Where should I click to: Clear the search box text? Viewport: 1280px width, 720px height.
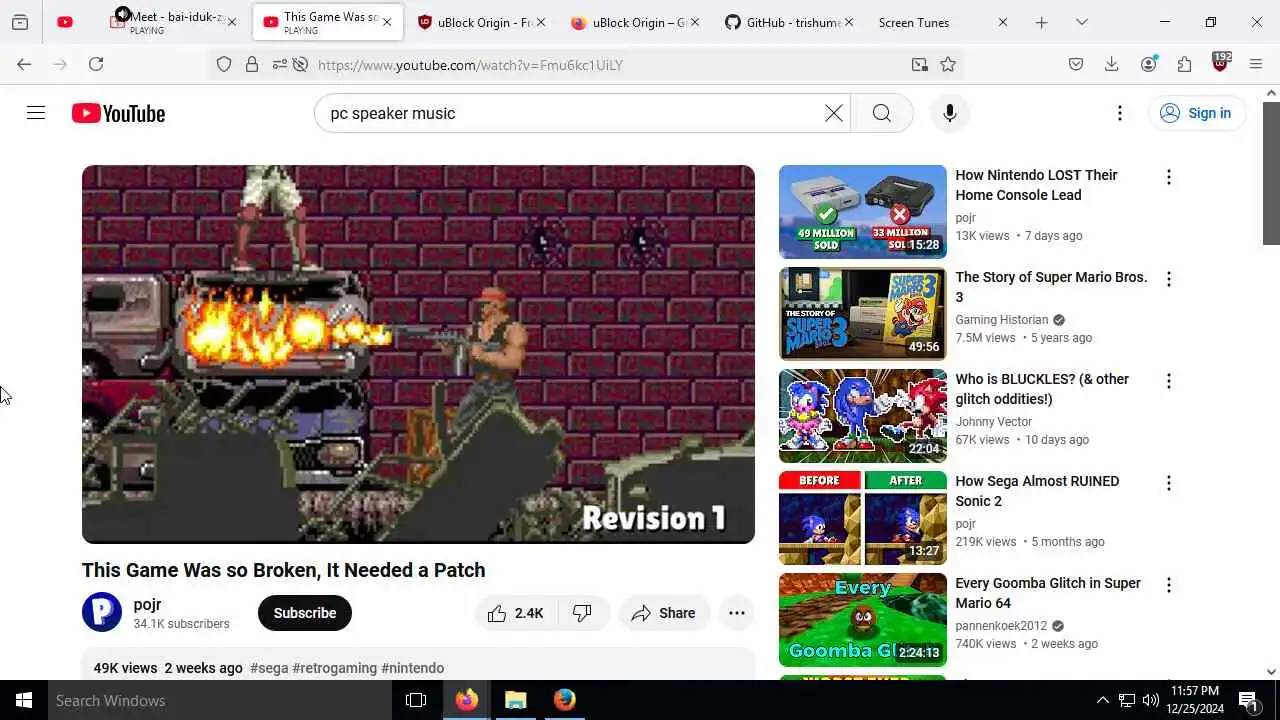point(833,113)
